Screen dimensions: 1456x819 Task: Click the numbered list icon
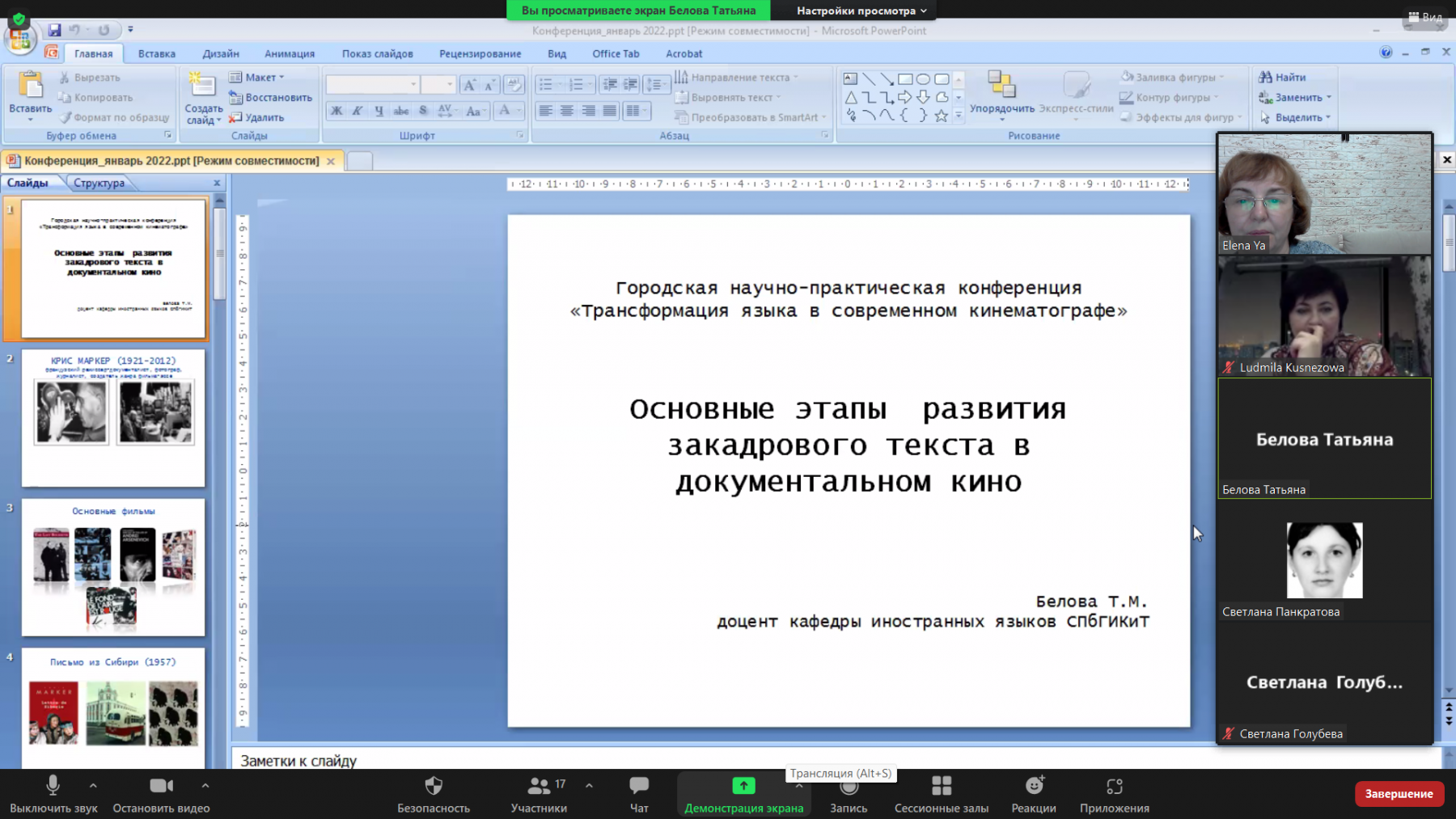576,84
